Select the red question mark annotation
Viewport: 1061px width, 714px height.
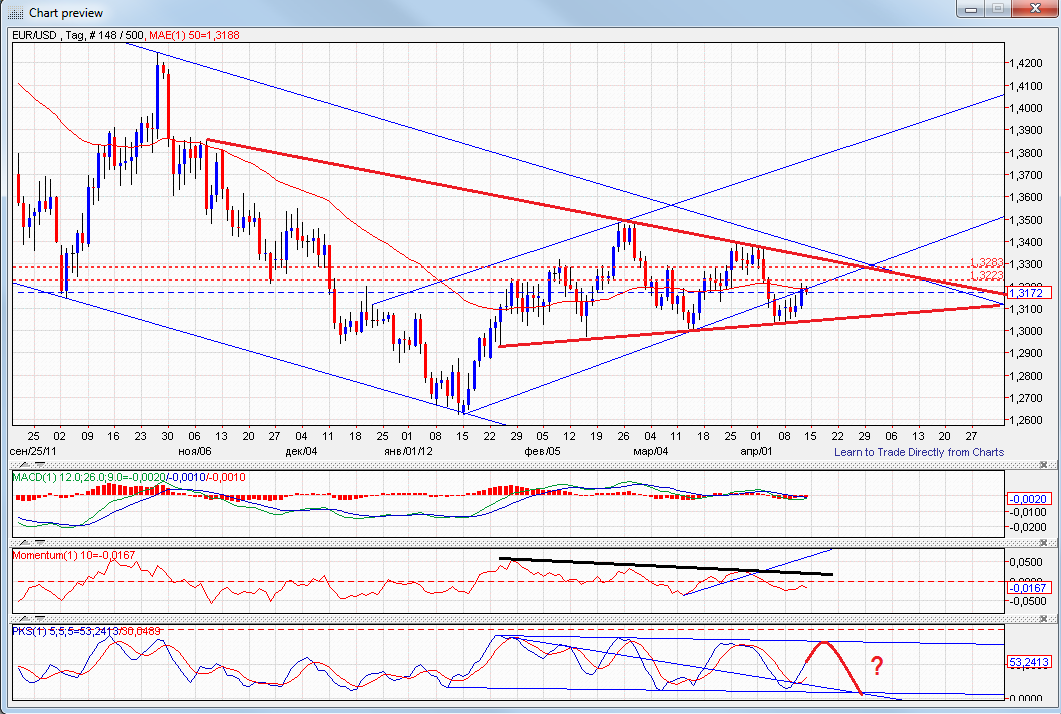[x=876, y=667]
